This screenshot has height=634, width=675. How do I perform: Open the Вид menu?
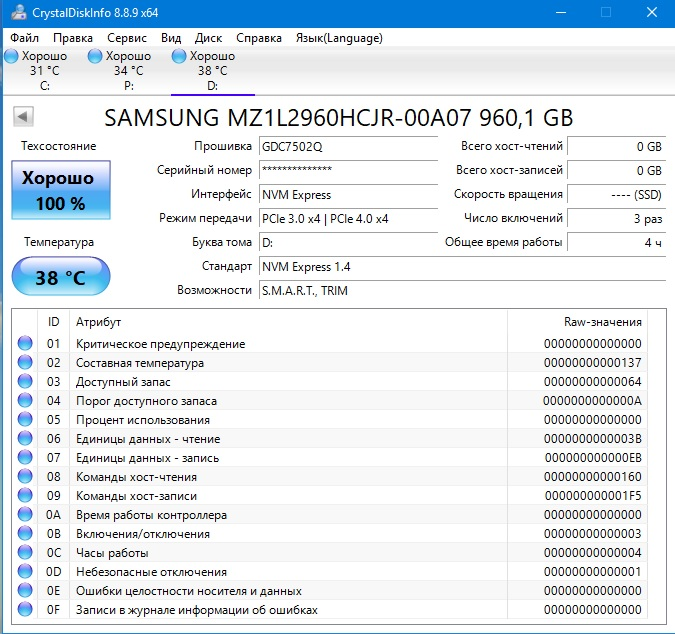[171, 38]
